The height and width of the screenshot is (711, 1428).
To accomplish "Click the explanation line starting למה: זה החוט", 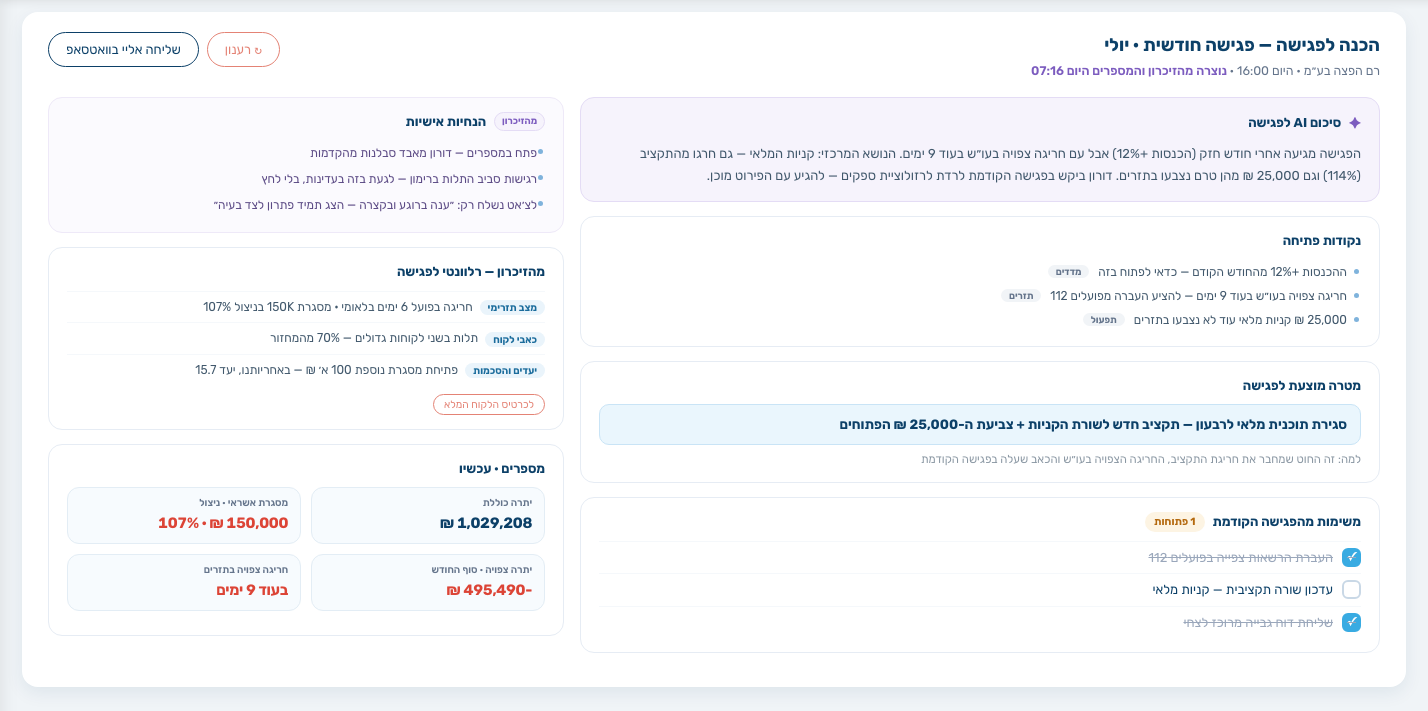I will click(1141, 459).
